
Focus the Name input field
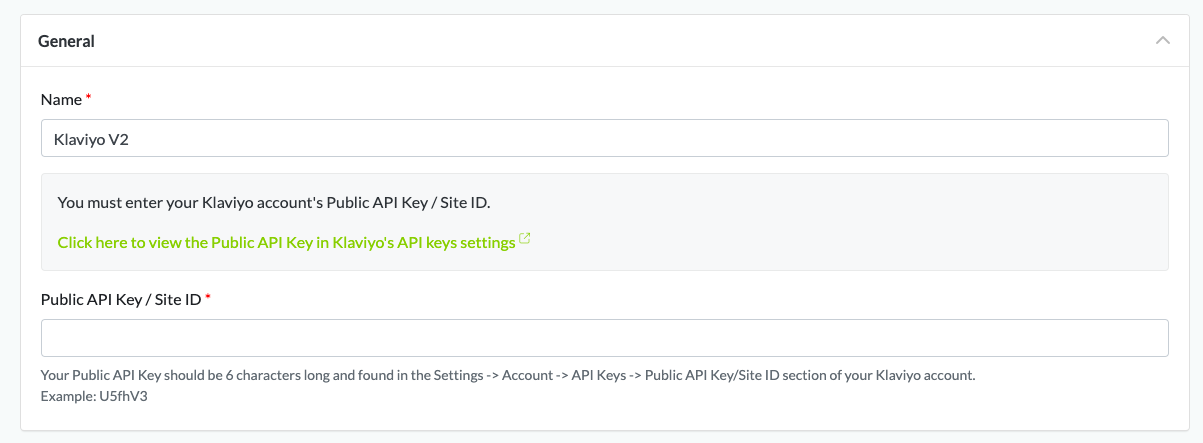point(604,139)
